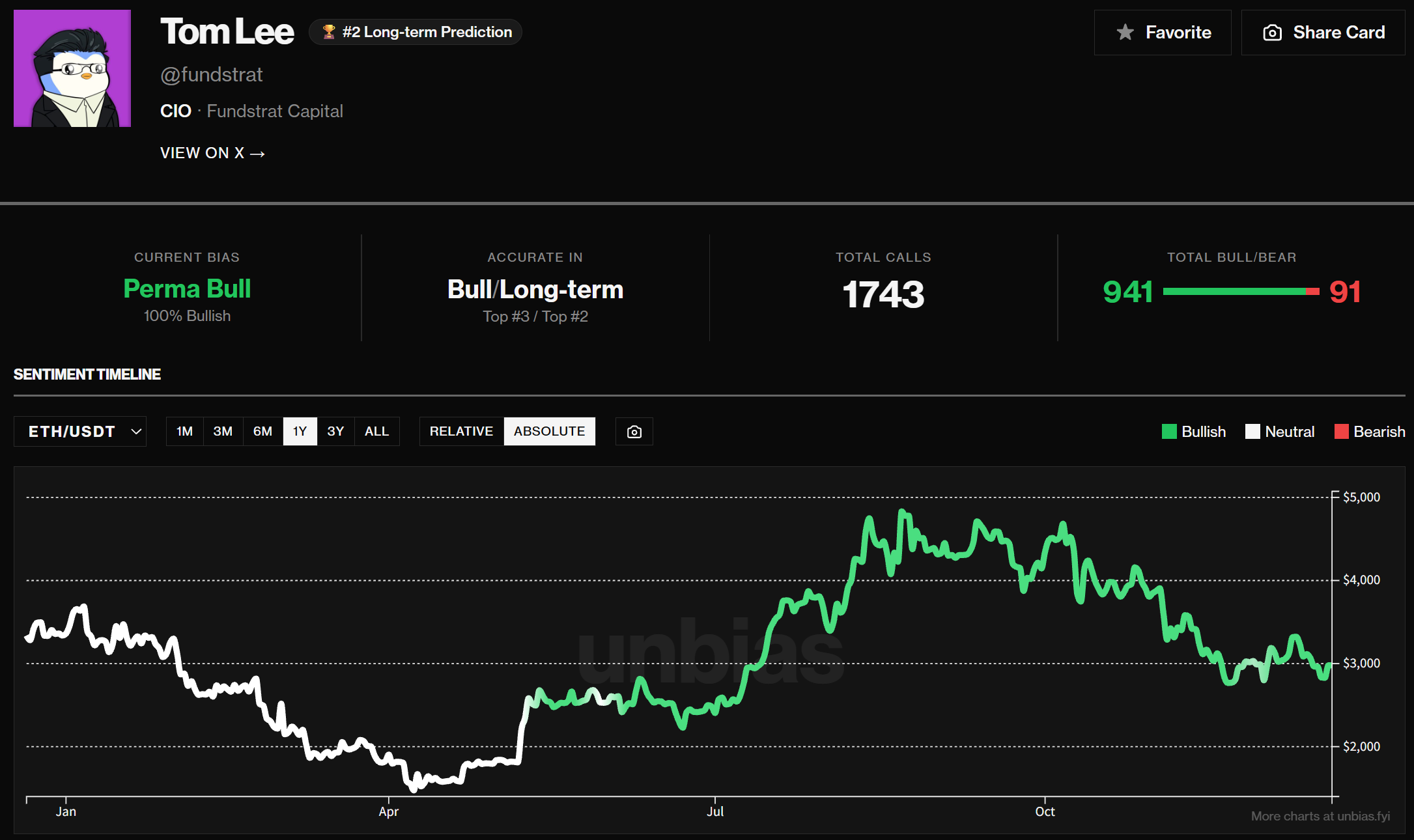Show ALL time range data
Screen dimensions: 1414x840
tap(376, 432)
